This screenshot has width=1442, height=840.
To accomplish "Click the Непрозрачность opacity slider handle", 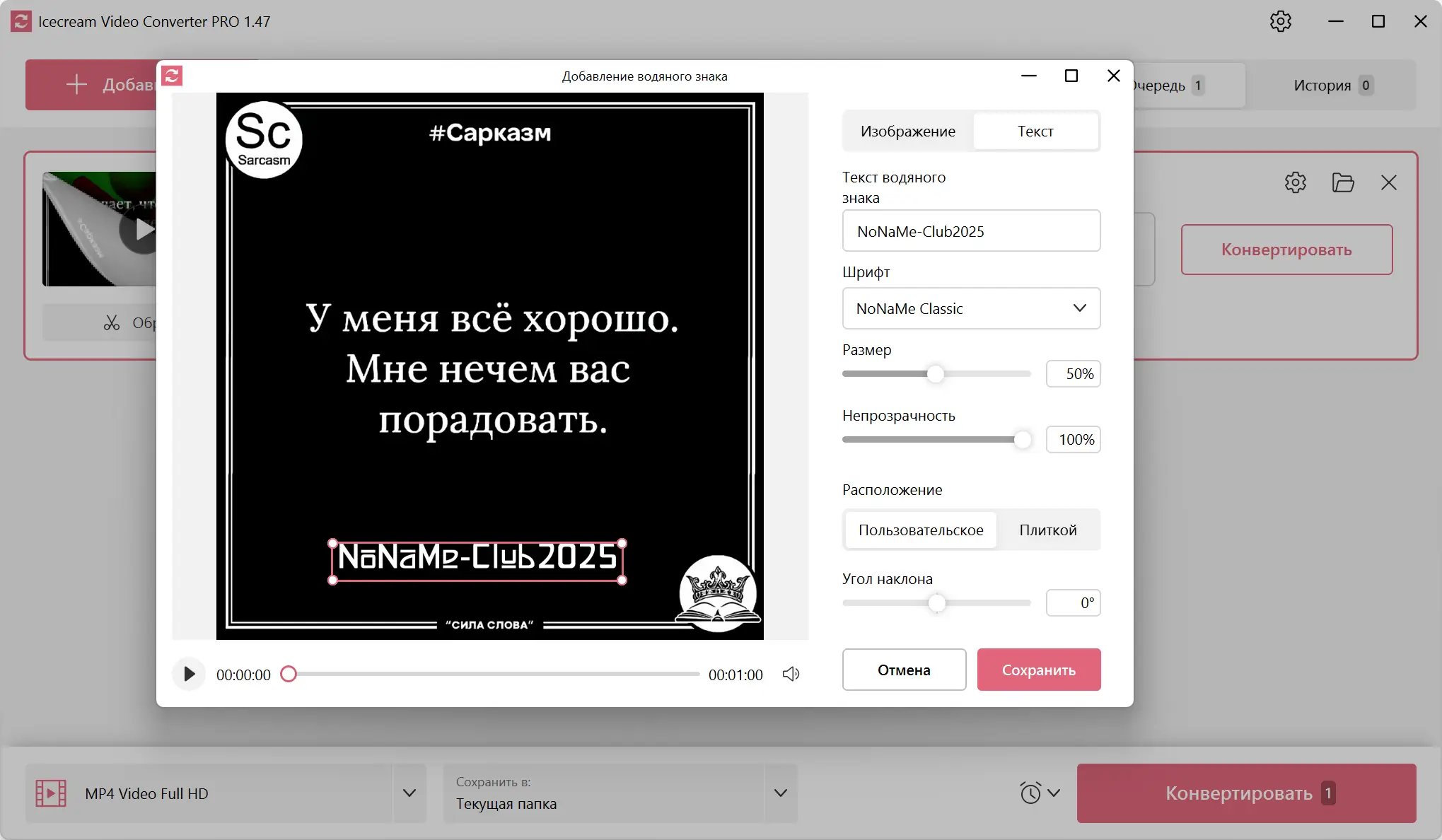I will pyautogui.click(x=1022, y=440).
